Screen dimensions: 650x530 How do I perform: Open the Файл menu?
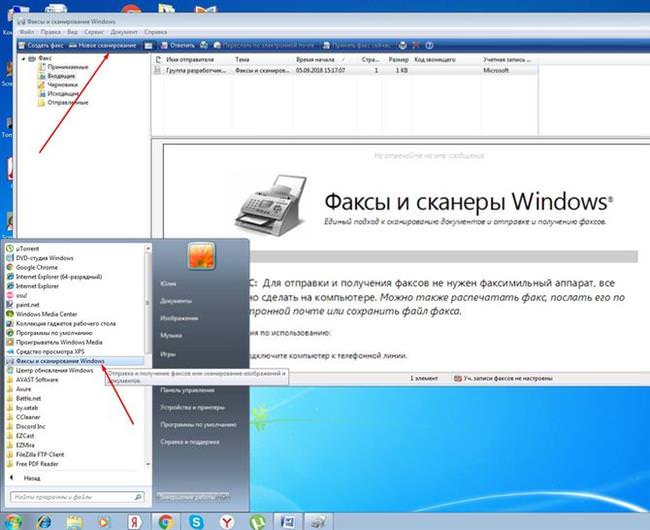coord(27,32)
